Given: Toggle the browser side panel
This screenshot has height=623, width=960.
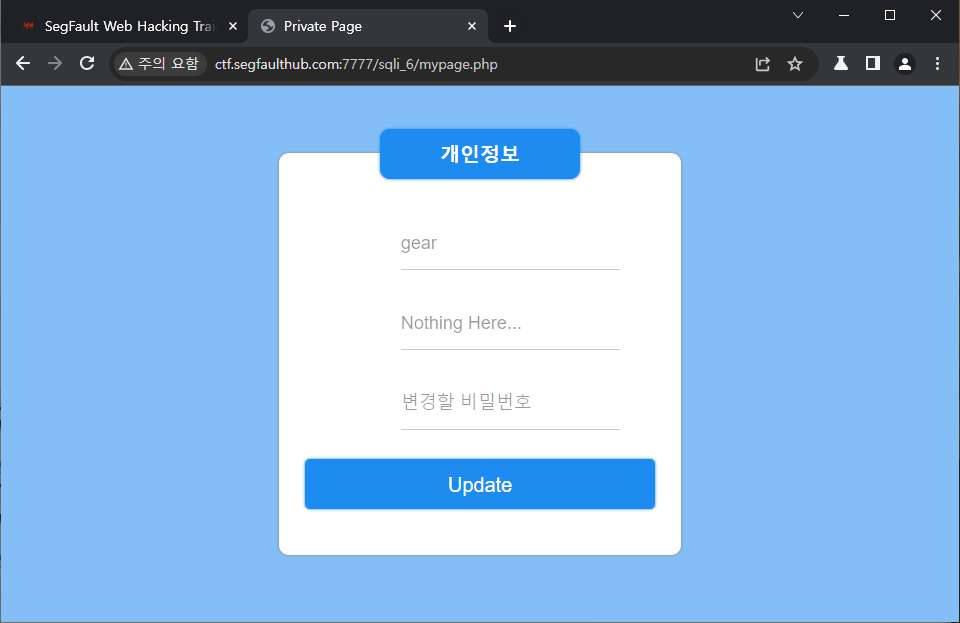Looking at the screenshot, I should [x=873, y=64].
